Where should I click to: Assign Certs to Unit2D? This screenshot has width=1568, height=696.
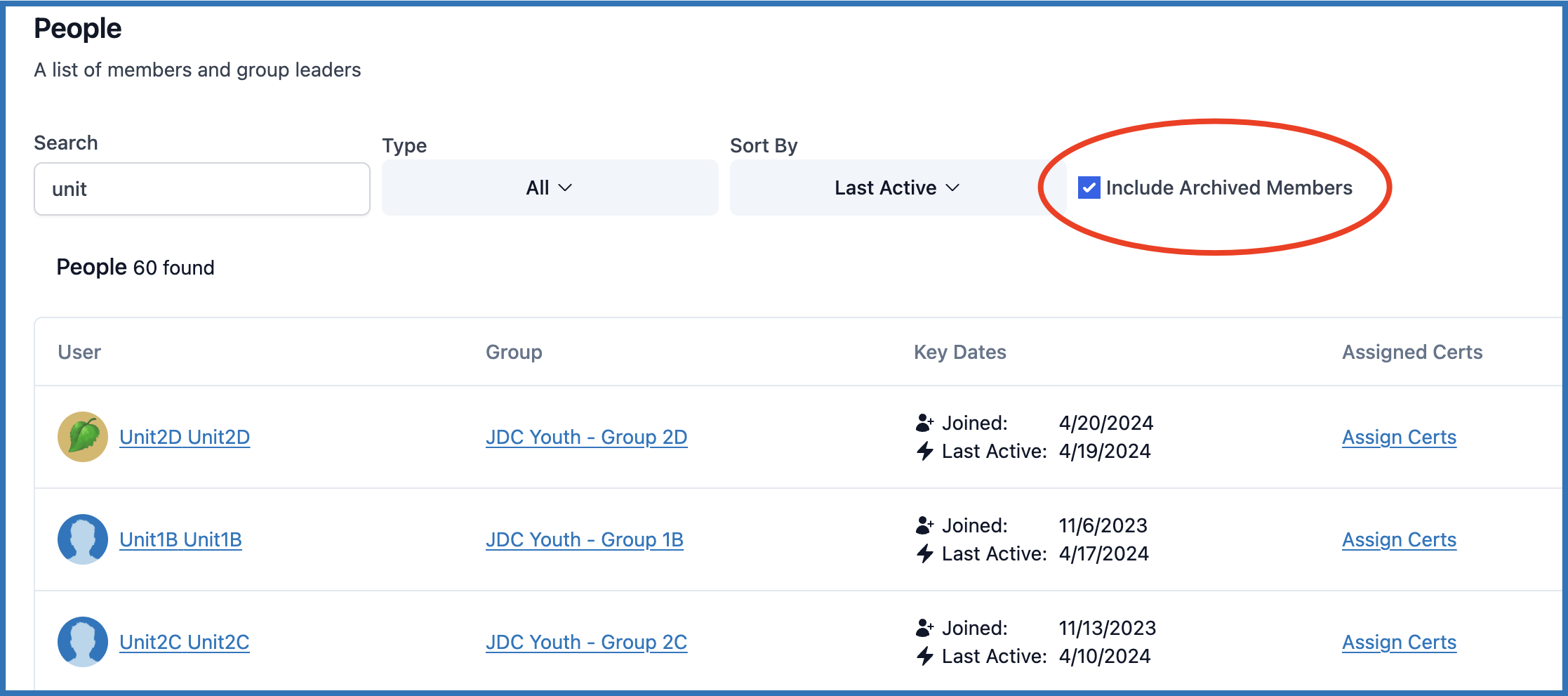click(1399, 437)
